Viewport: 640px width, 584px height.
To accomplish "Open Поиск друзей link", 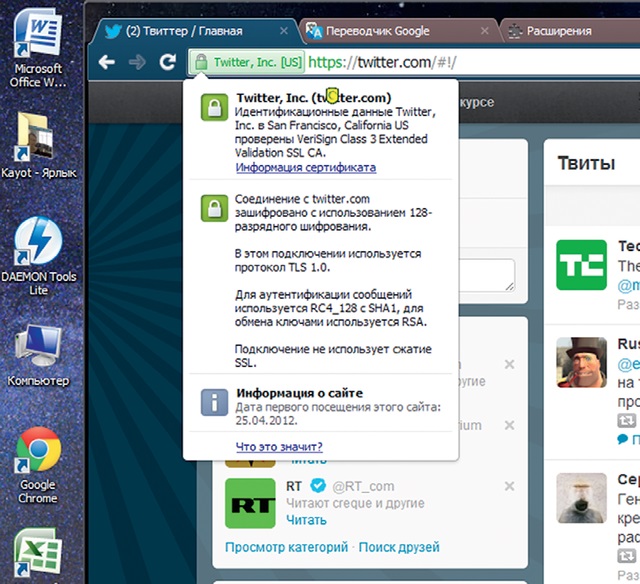I will coord(399,547).
